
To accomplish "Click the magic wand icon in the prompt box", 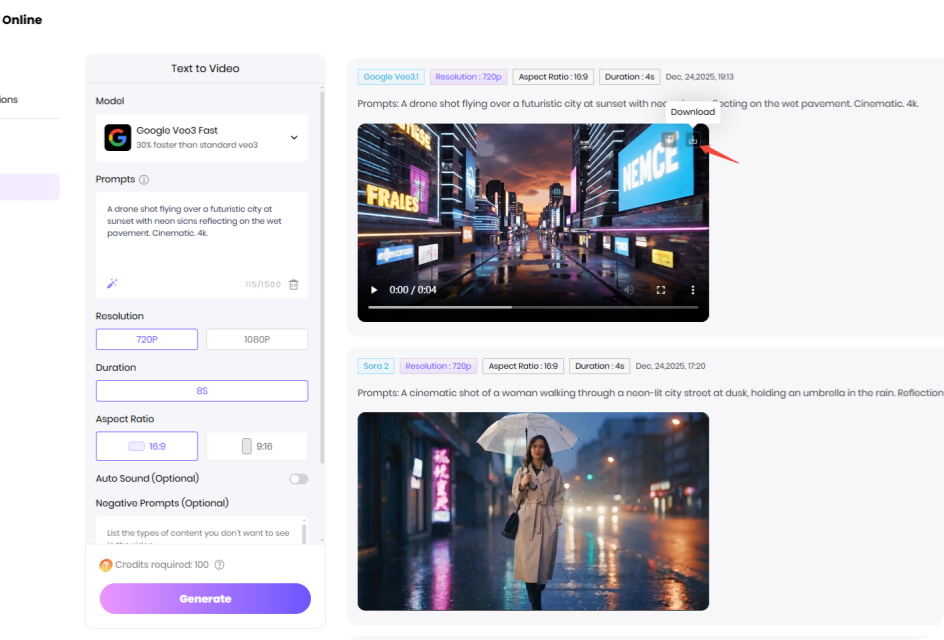I will [x=111, y=284].
